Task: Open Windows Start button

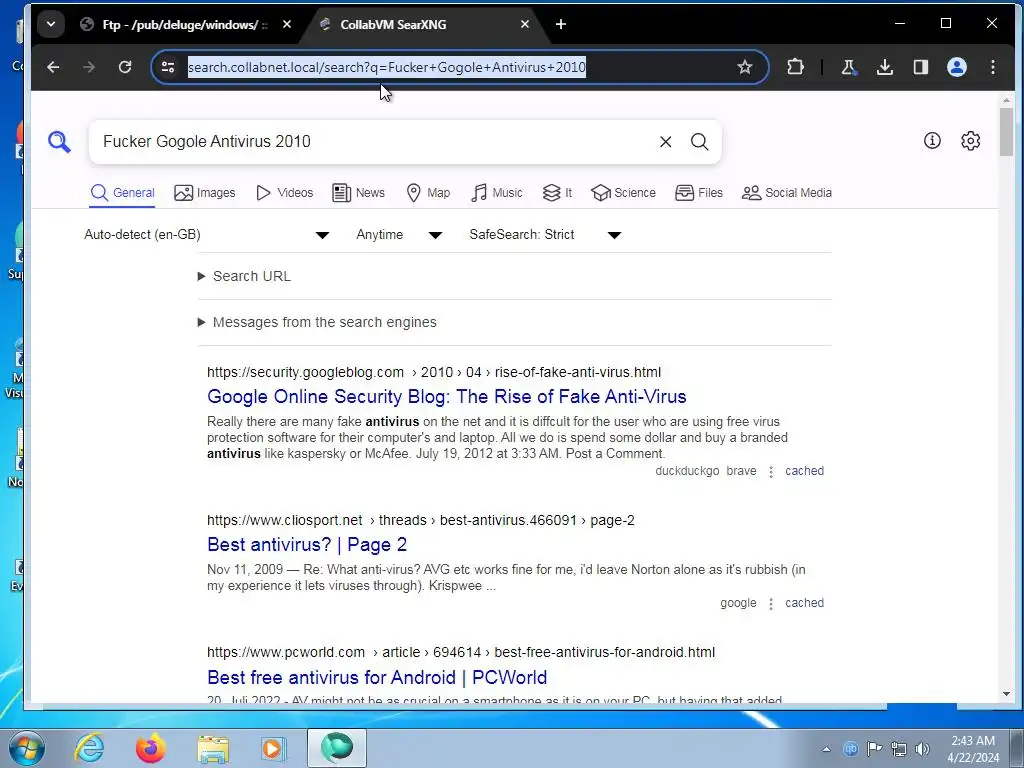Action: (x=27, y=748)
